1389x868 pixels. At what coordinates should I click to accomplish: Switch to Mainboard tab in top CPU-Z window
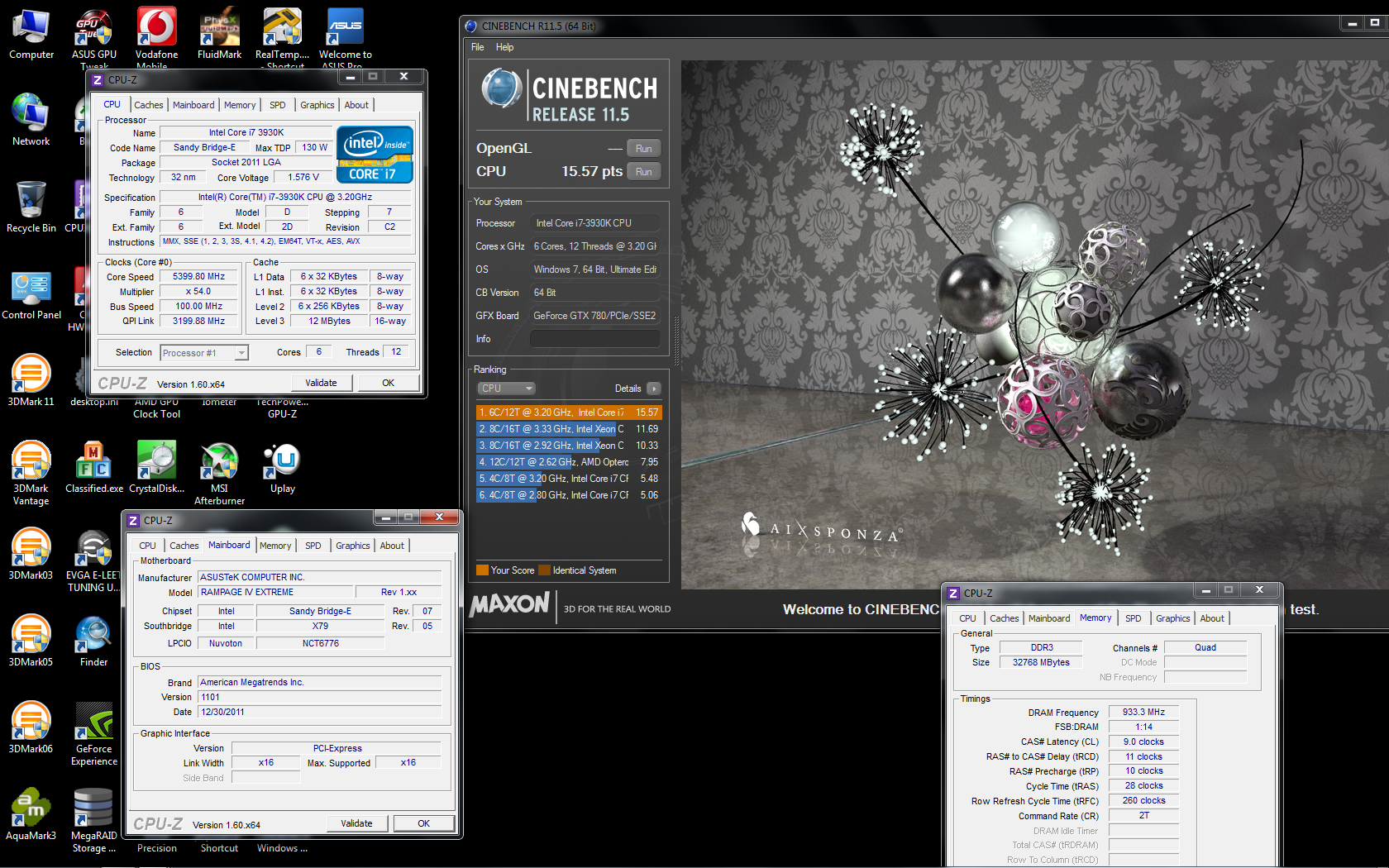193,105
